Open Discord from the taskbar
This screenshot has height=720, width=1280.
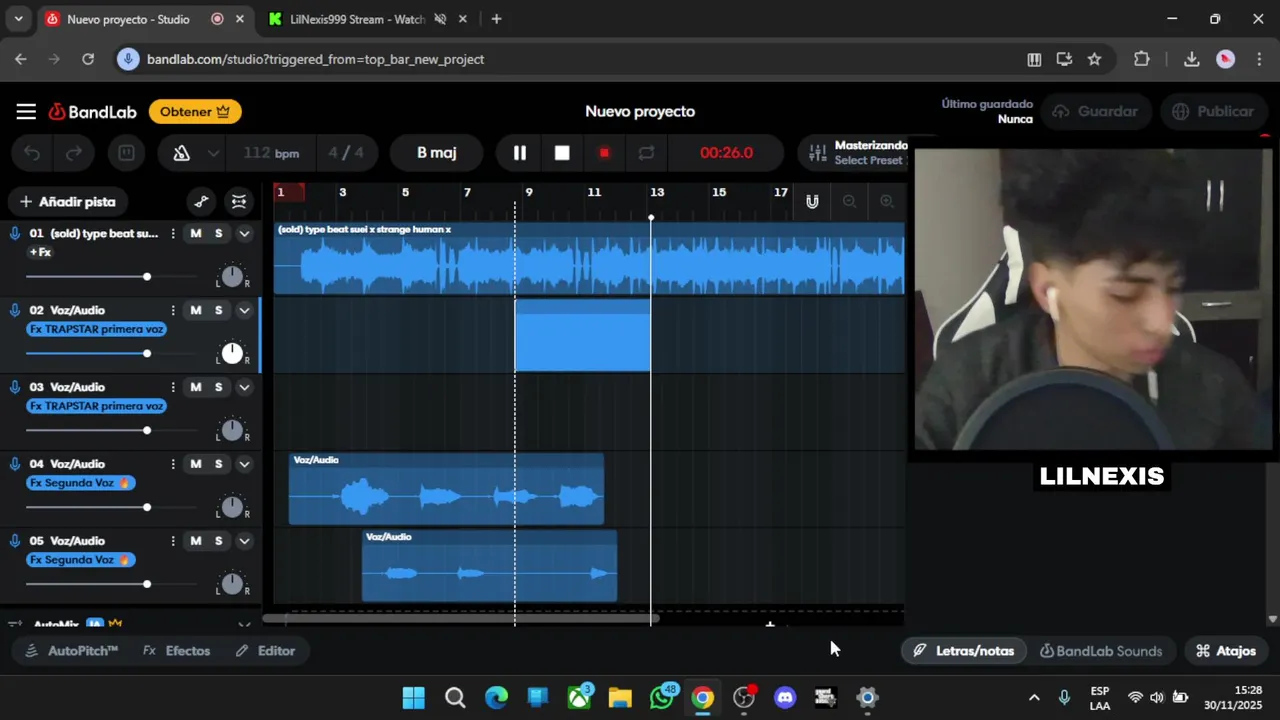(x=785, y=698)
